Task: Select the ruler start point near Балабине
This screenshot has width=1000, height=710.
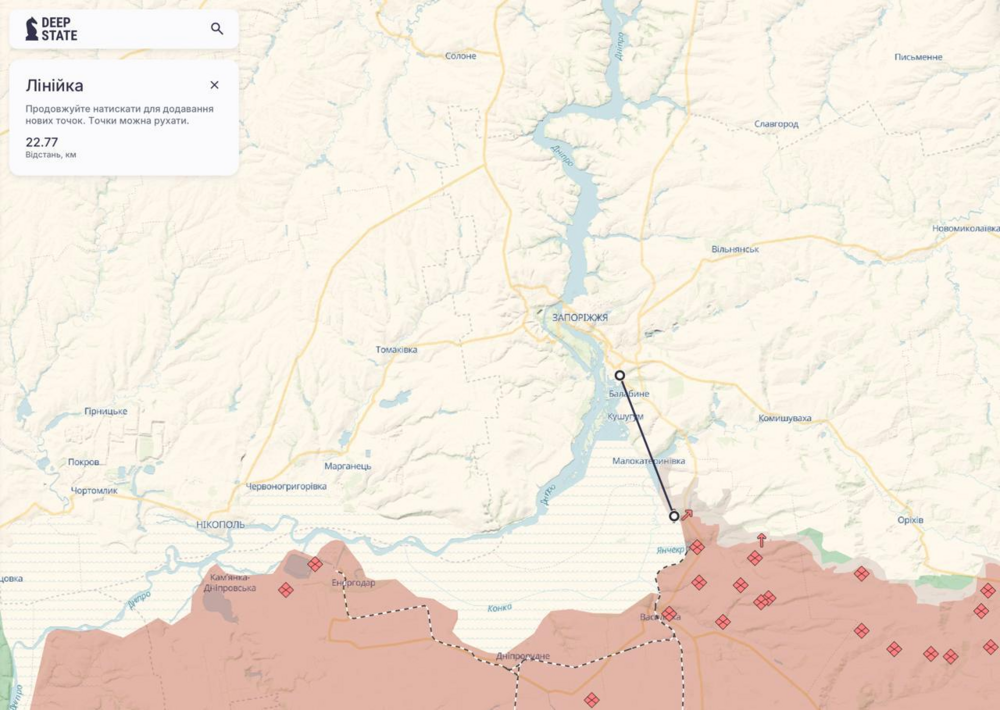Action: pyautogui.click(x=619, y=375)
